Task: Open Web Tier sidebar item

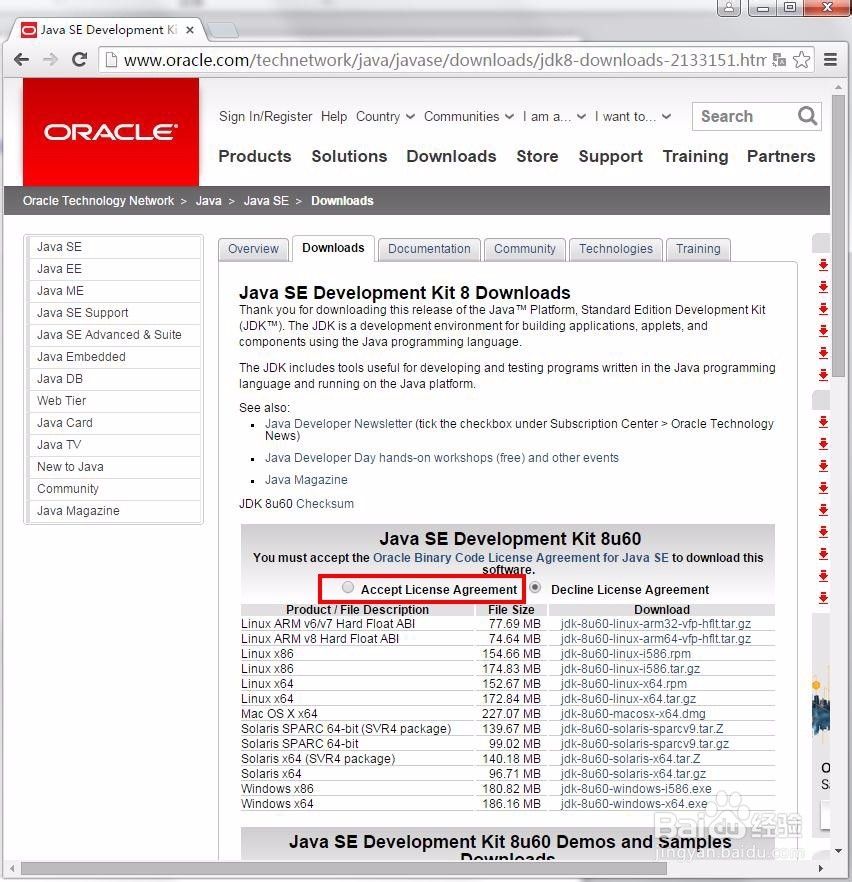Action: (115, 400)
